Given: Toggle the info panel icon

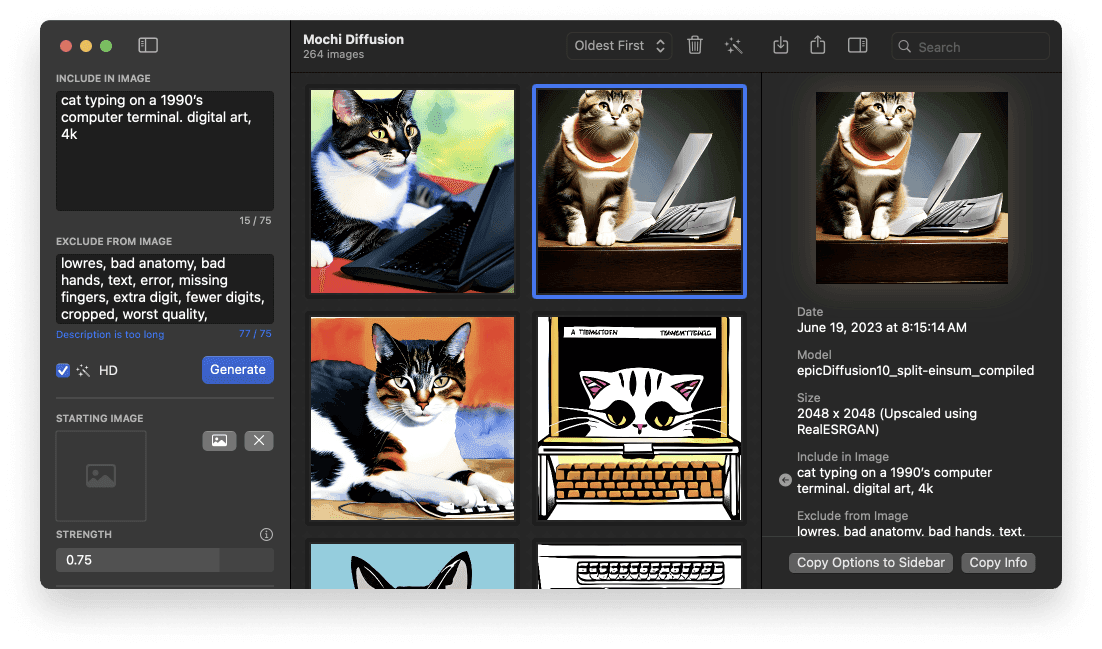Looking at the screenshot, I should click(x=857, y=46).
